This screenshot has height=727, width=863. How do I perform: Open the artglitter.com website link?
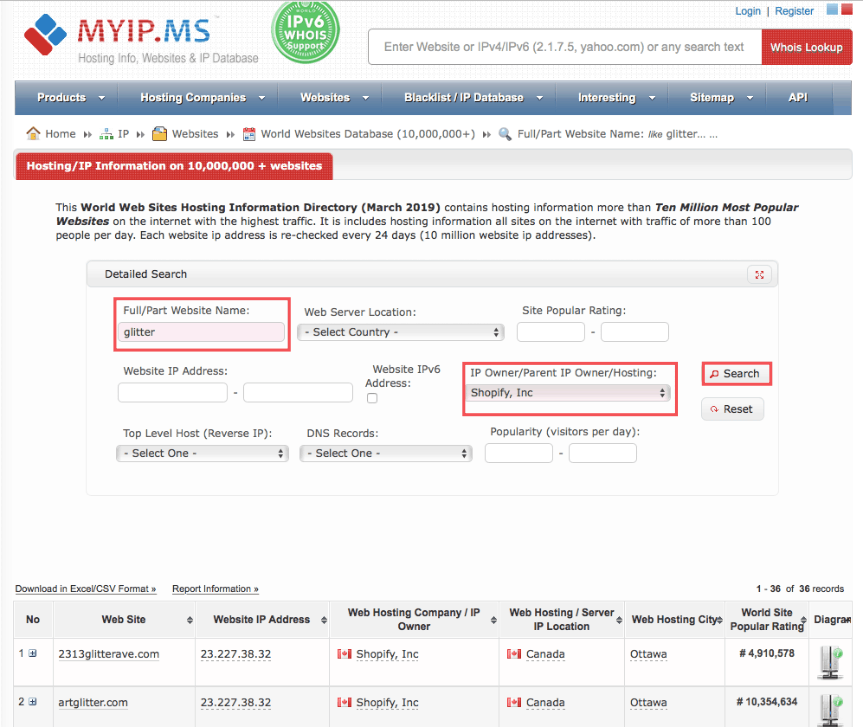click(x=91, y=702)
